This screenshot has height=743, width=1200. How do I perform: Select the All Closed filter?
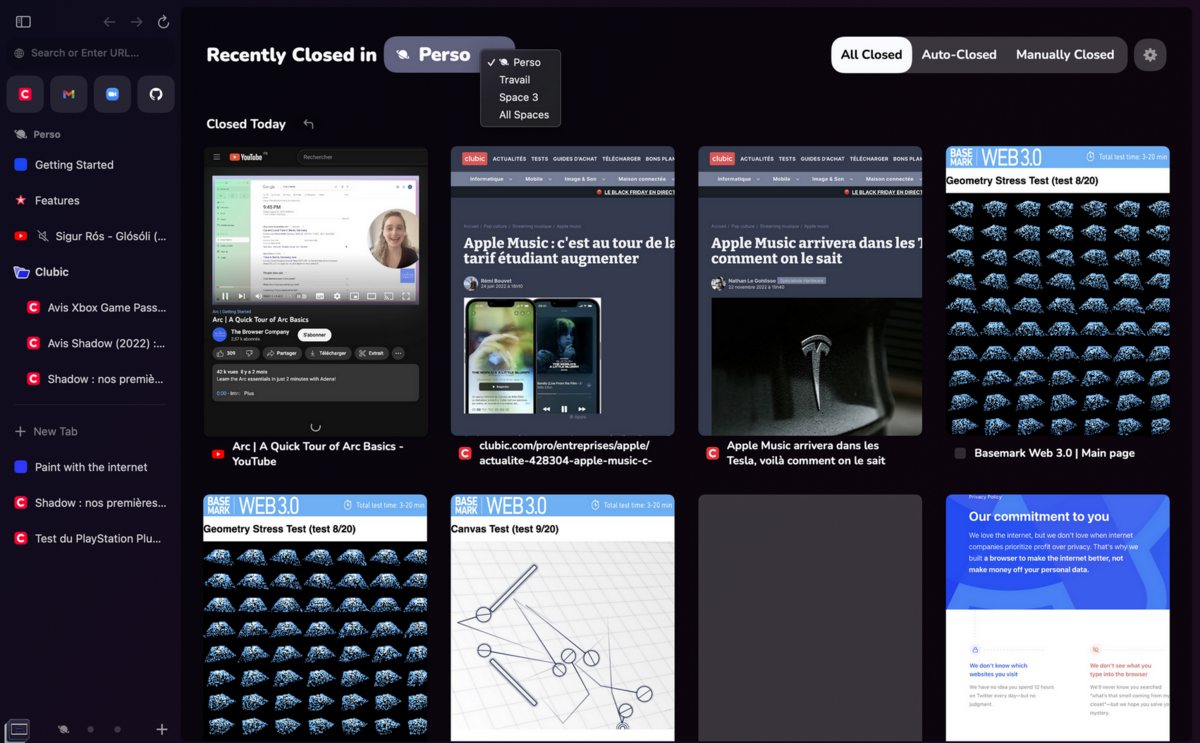coord(871,55)
